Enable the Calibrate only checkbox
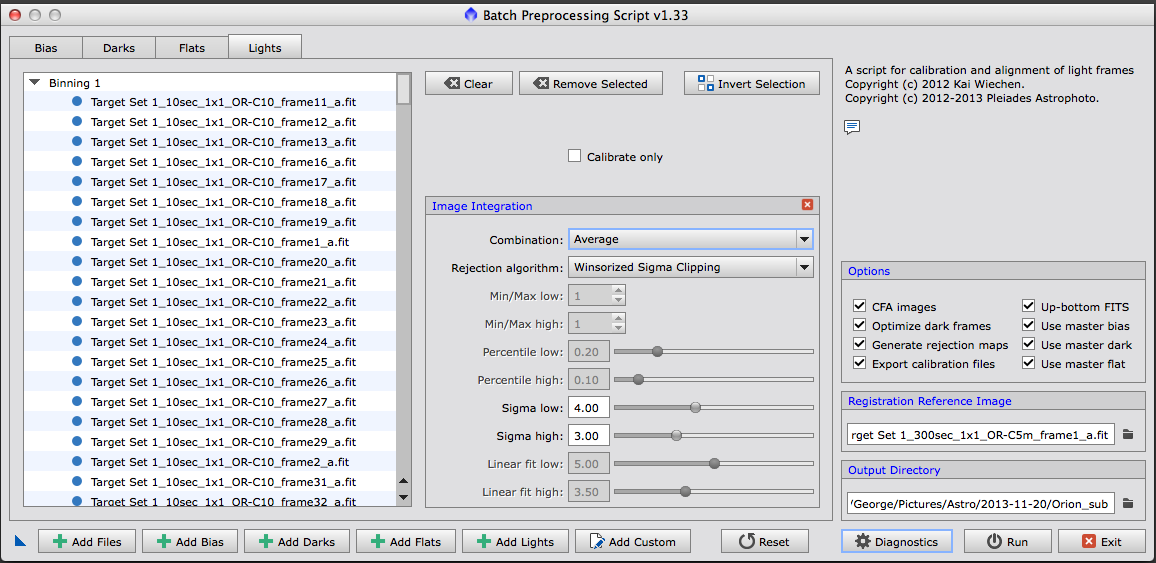Screen dimensions: 1156x563 point(574,156)
